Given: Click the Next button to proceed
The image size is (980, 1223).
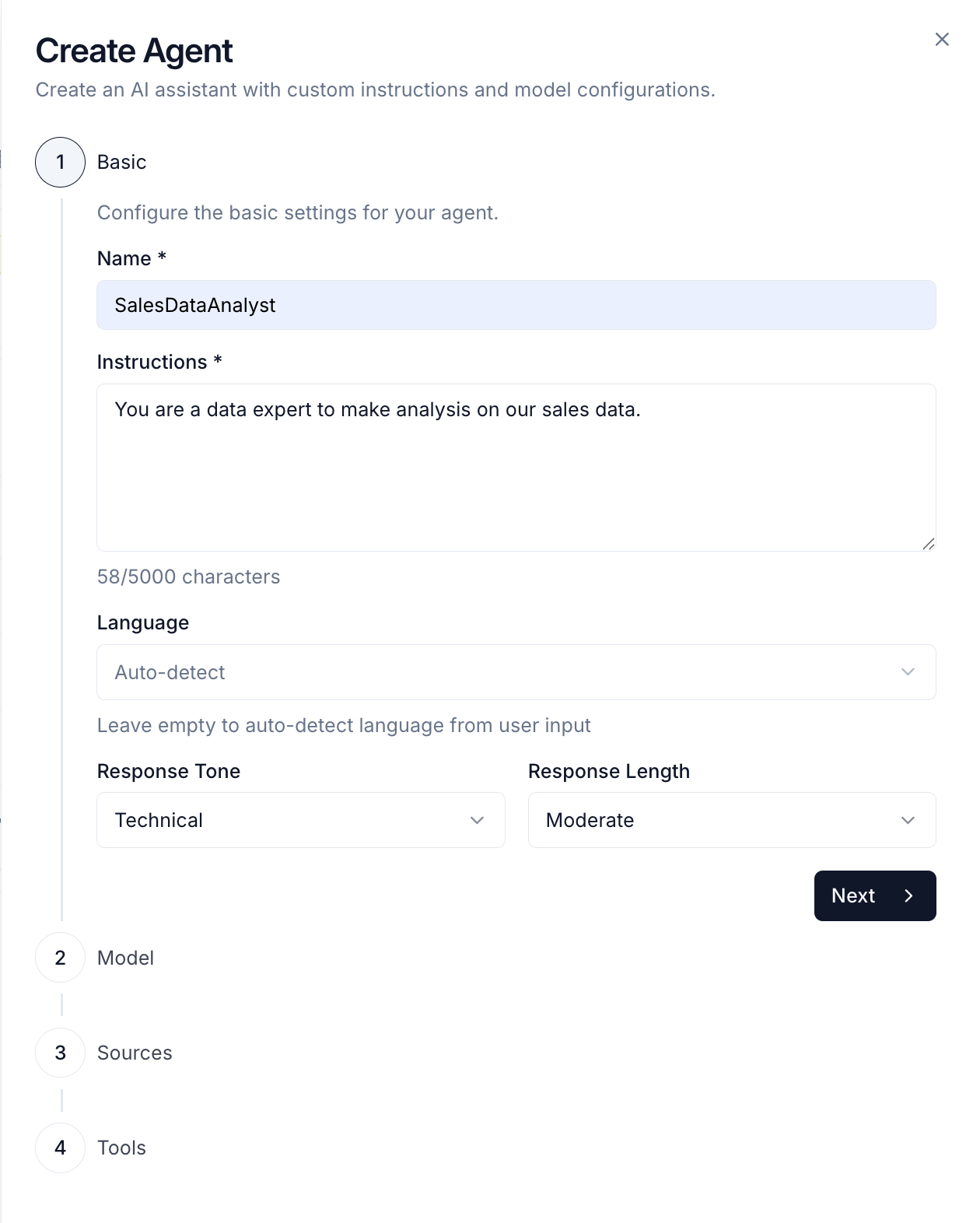Looking at the screenshot, I should tap(875, 895).
